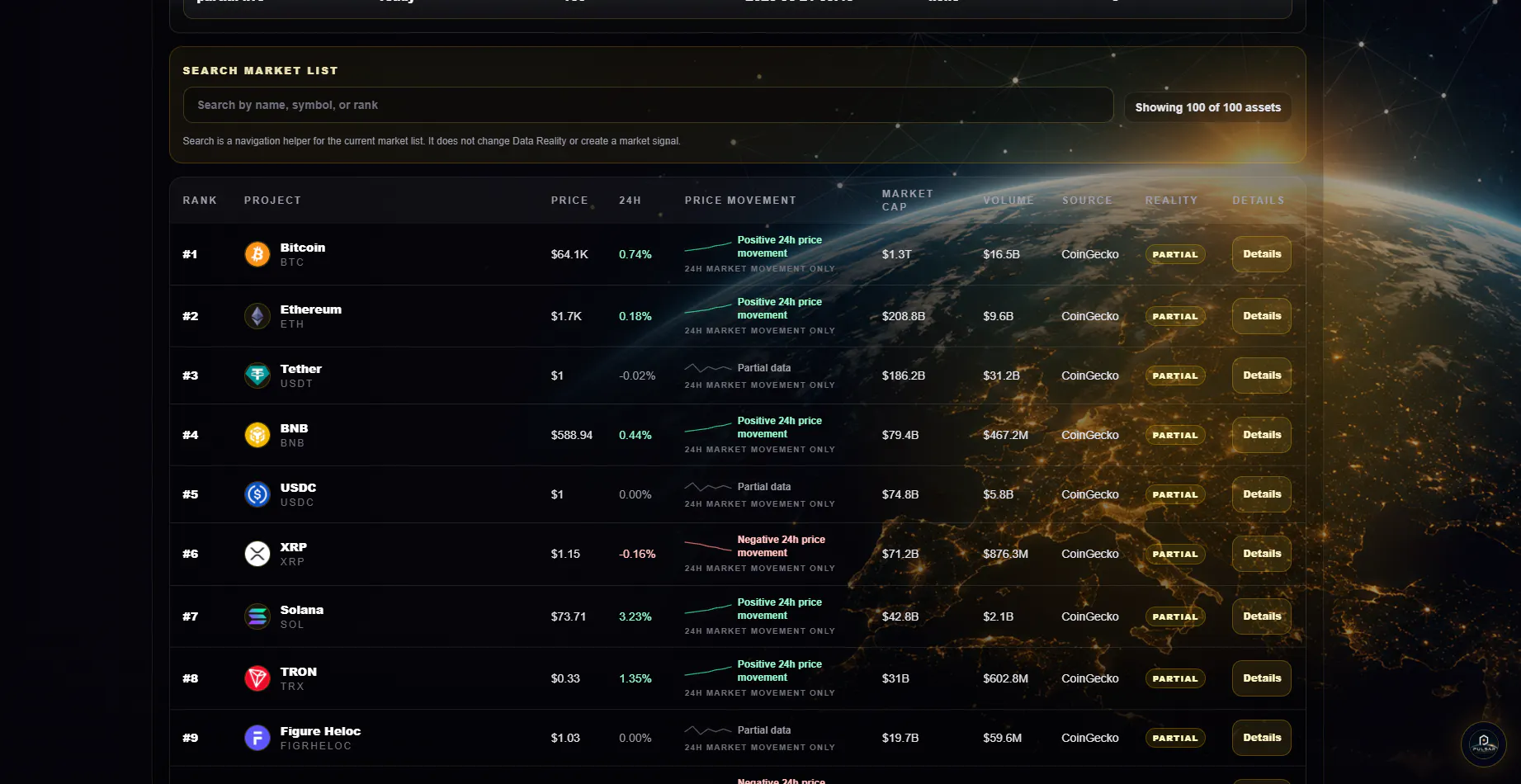Click the VOLUME column header
The width and height of the screenshot is (1521, 784).
click(1008, 201)
